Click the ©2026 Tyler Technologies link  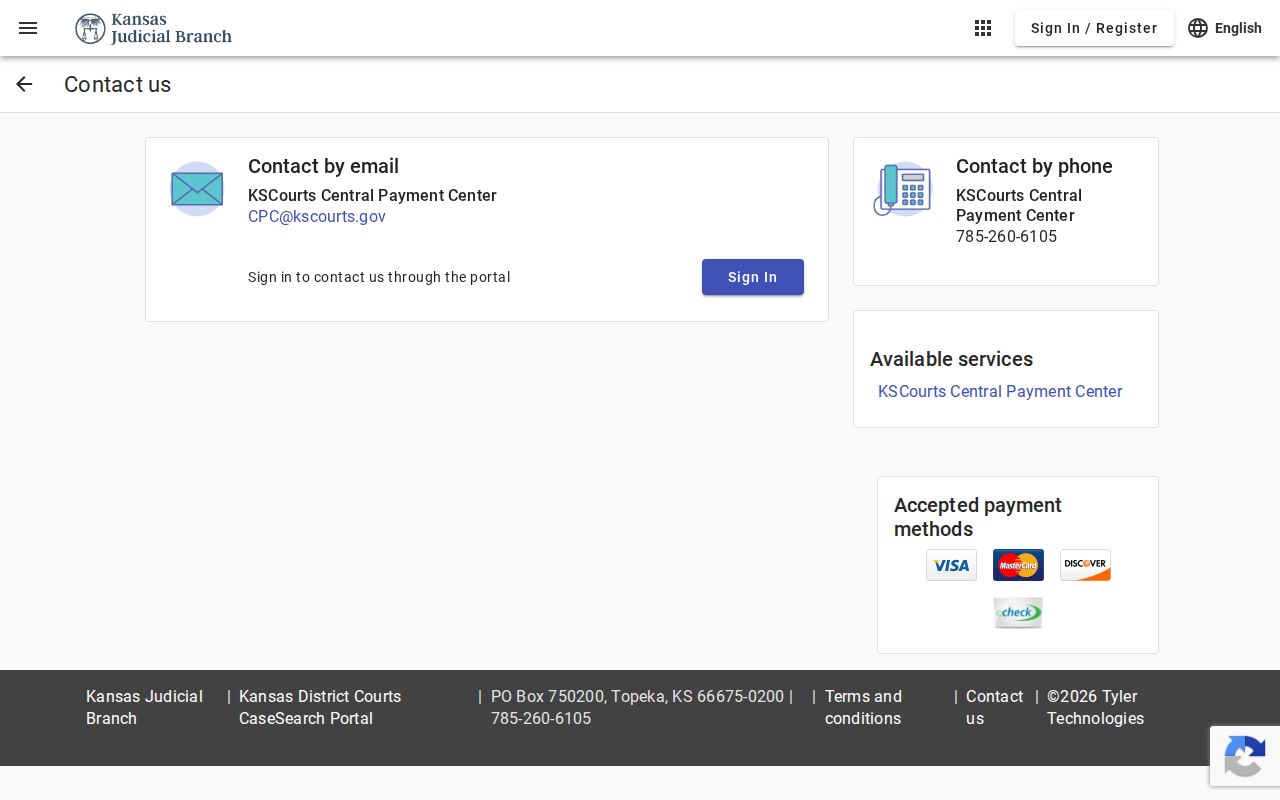tap(1095, 707)
